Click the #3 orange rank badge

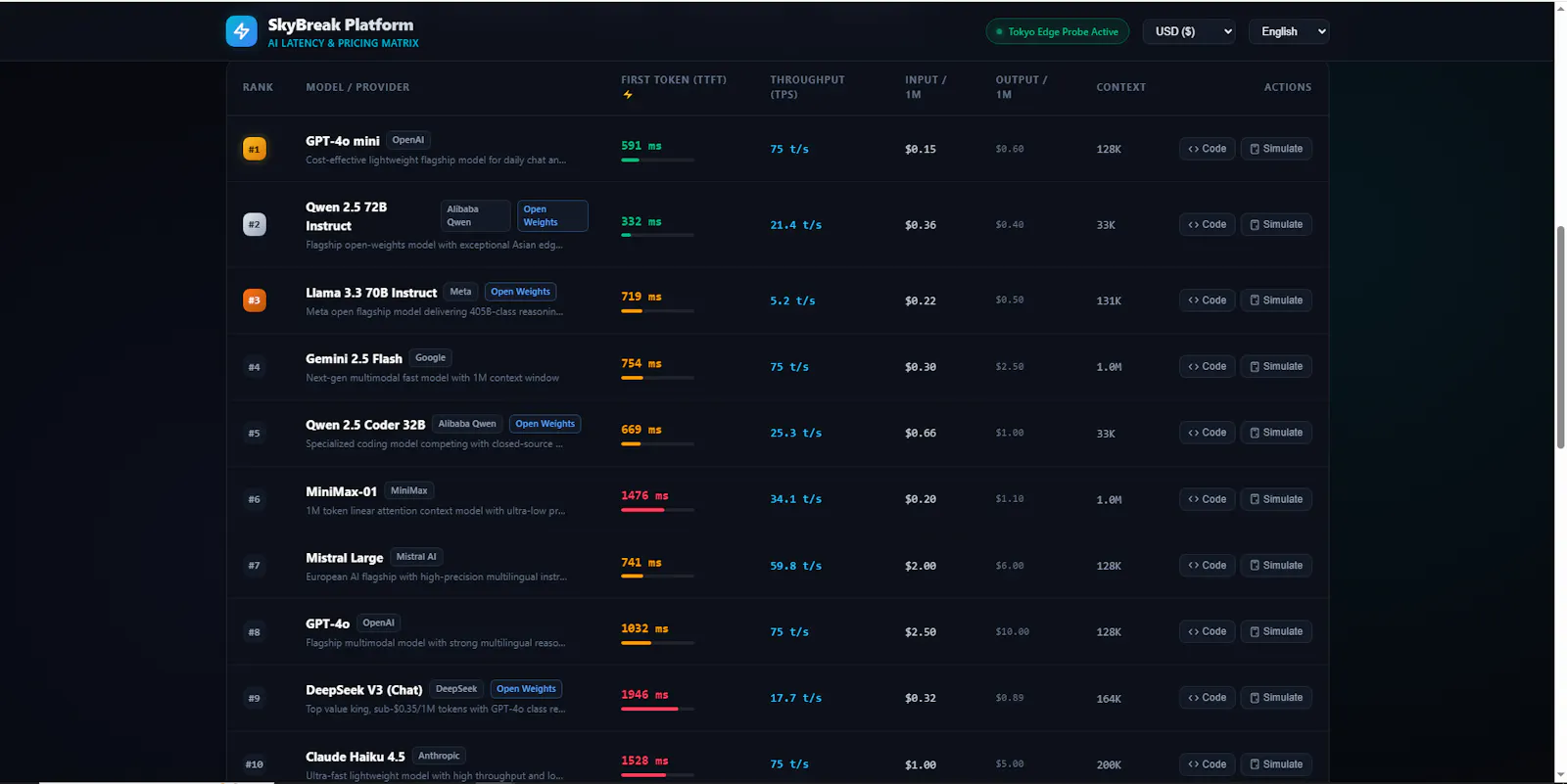pos(254,300)
